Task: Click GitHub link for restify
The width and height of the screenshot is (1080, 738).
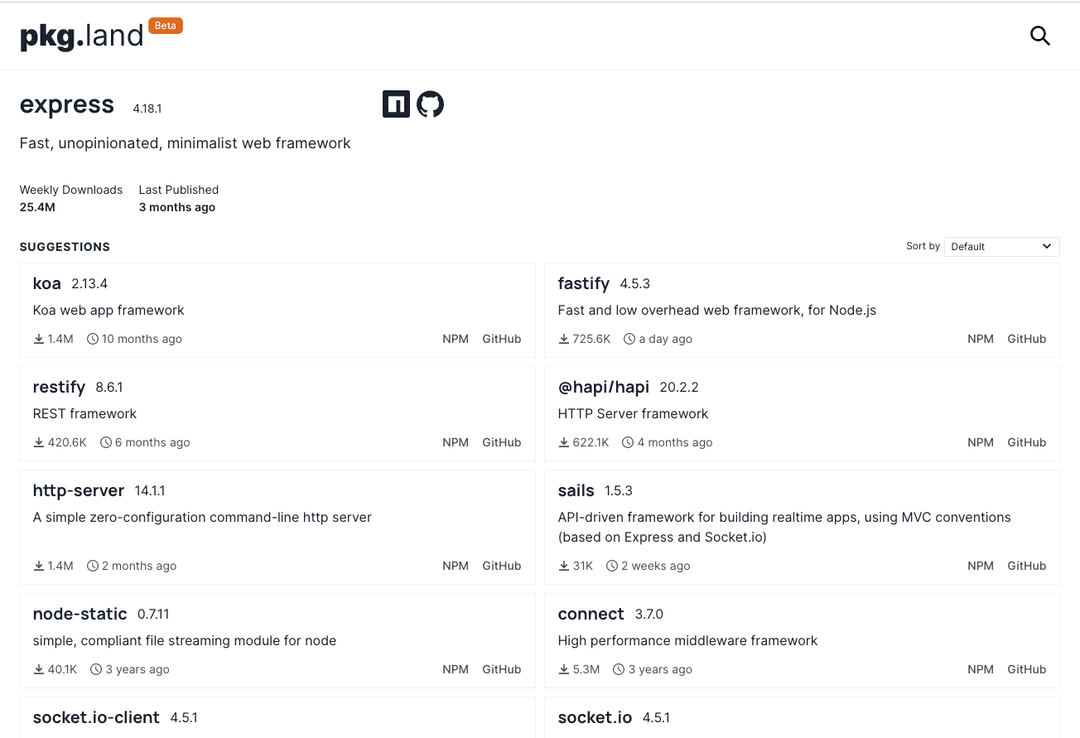Action: 501,442
